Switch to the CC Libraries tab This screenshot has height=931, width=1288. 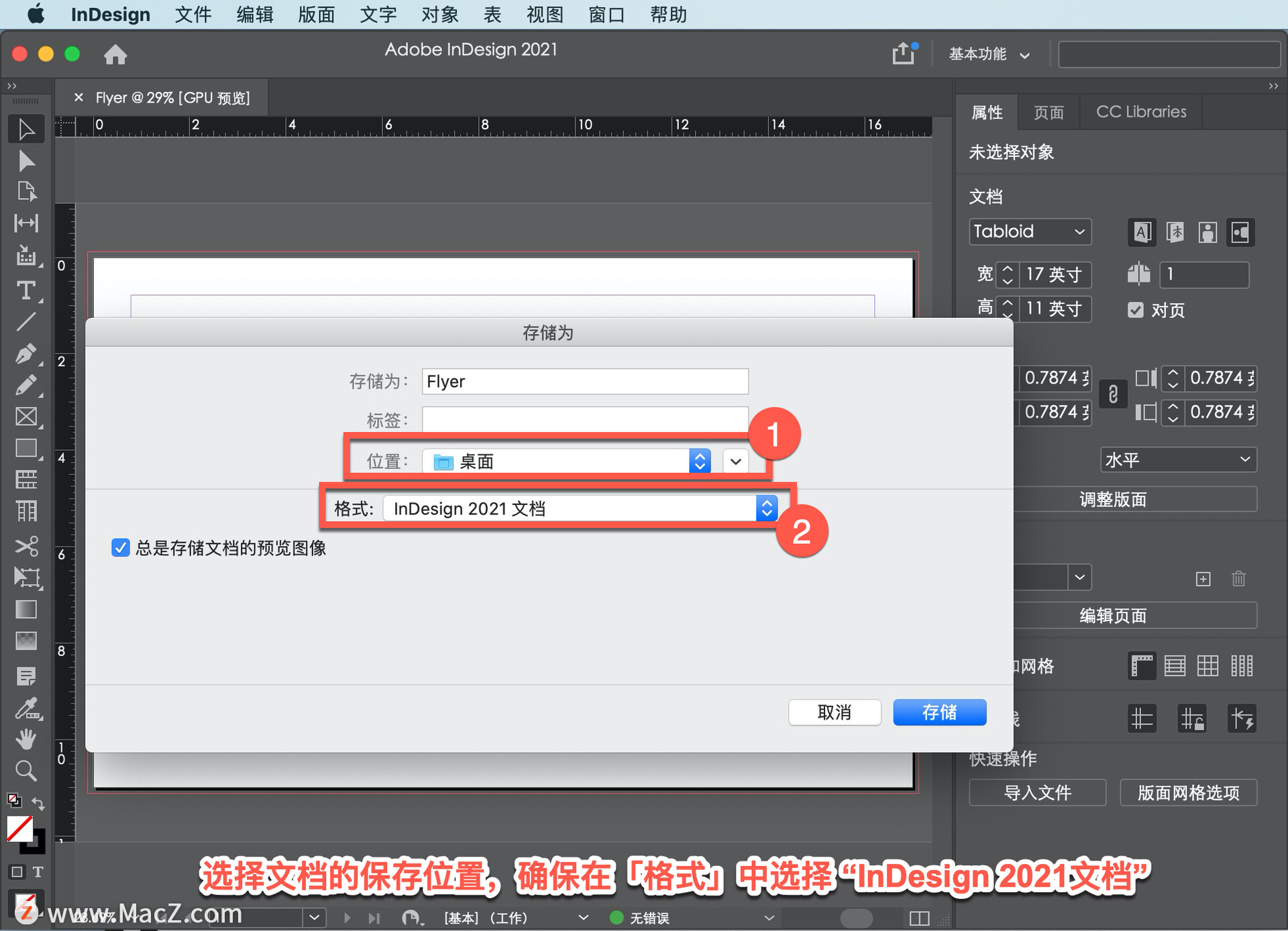(x=1140, y=111)
